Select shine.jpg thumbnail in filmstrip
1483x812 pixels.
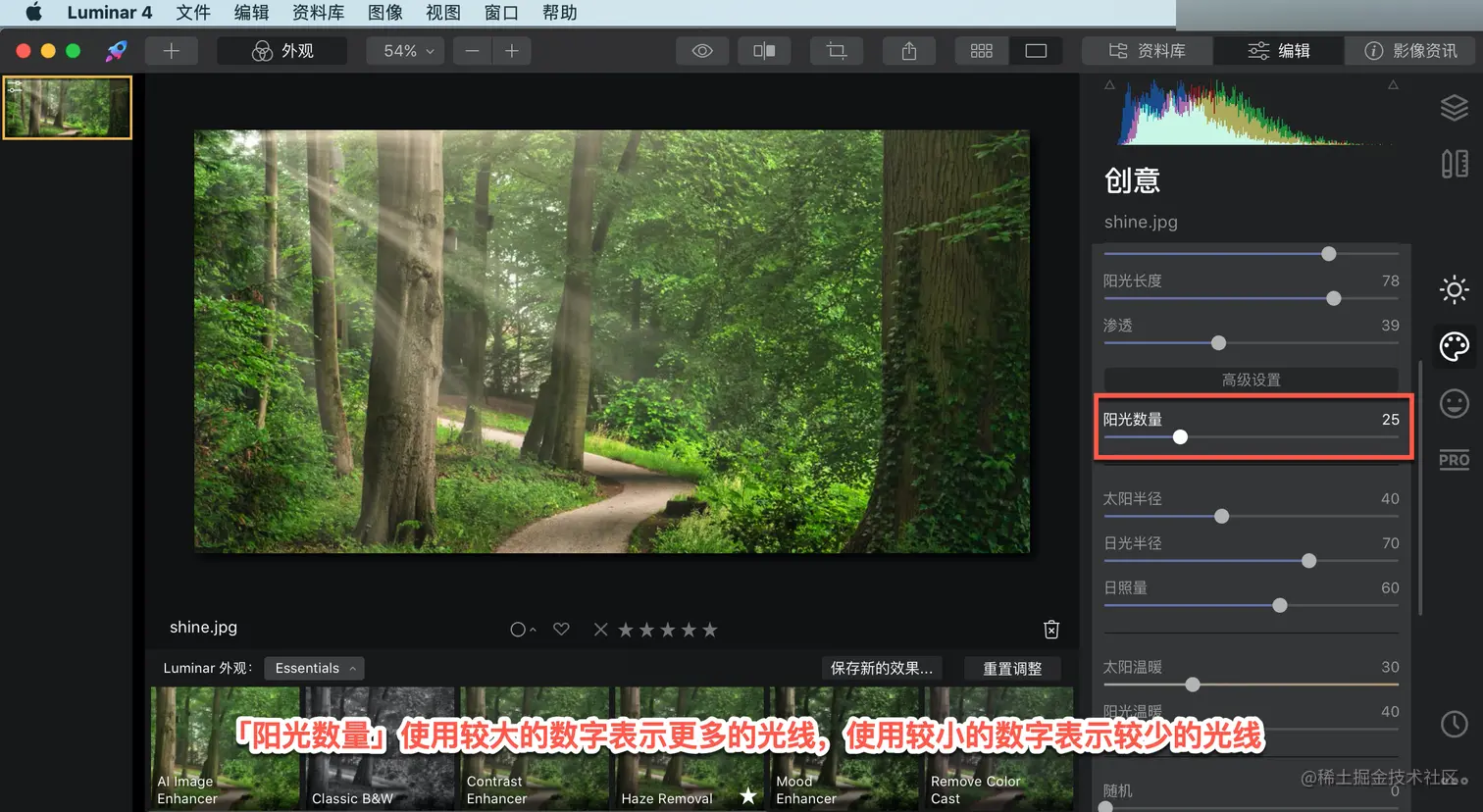point(67,107)
